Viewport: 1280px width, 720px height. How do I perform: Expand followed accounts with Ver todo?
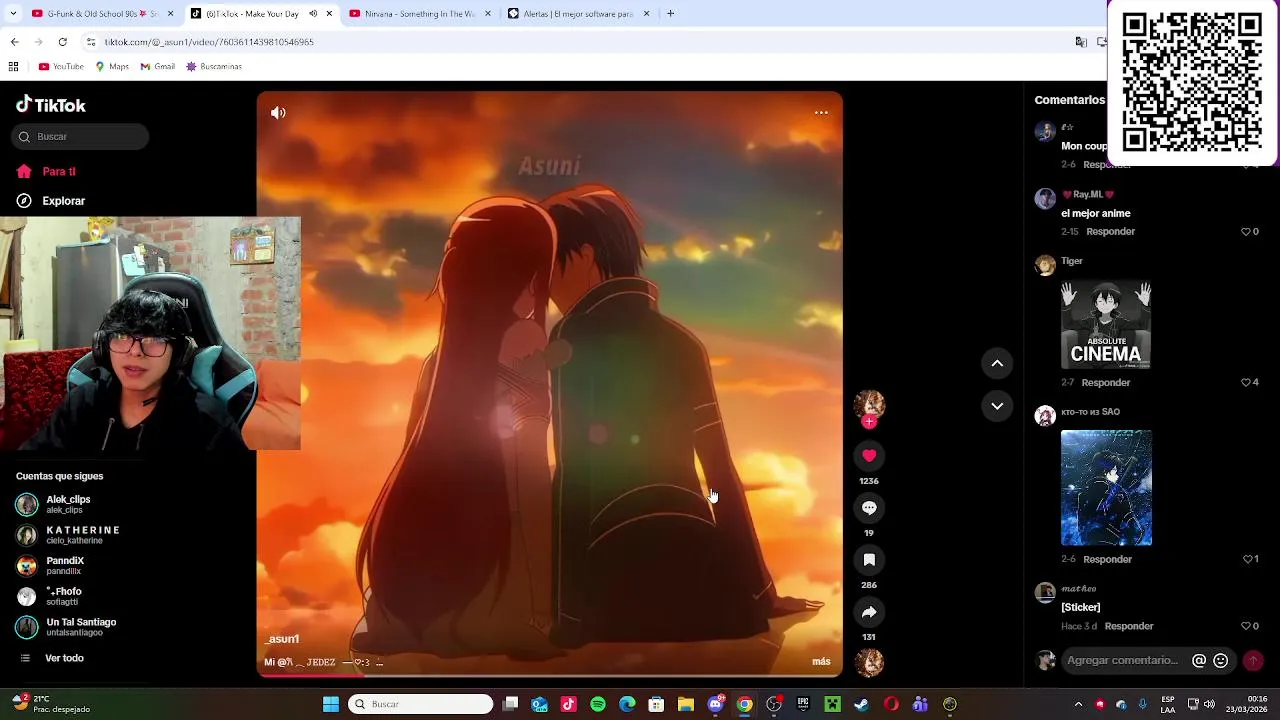(x=64, y=658)
